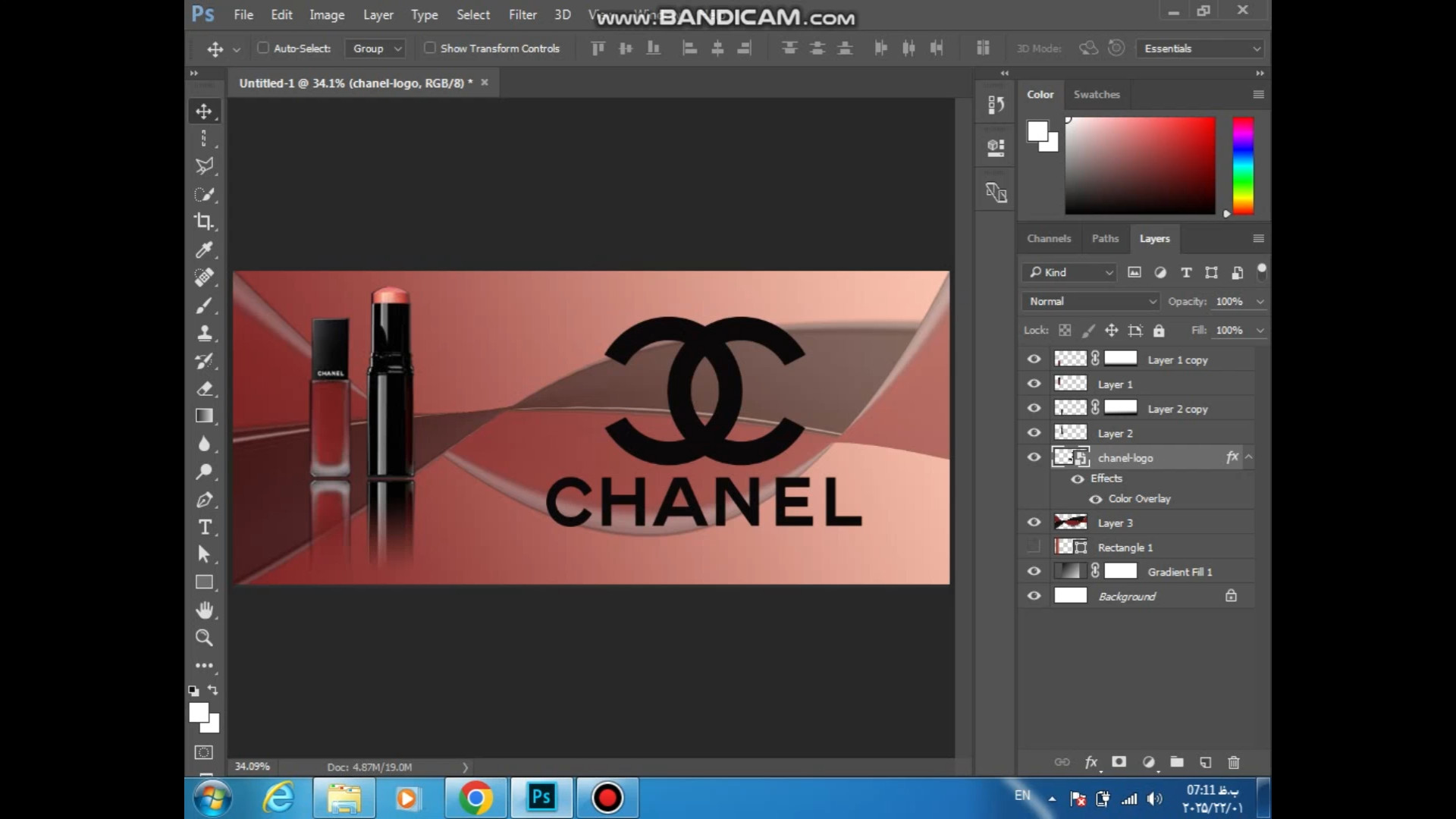Image resolution: width=1456 pixels, height=819 pixels.
Task: Swap foreground and background colors
Action: [213, 690]
